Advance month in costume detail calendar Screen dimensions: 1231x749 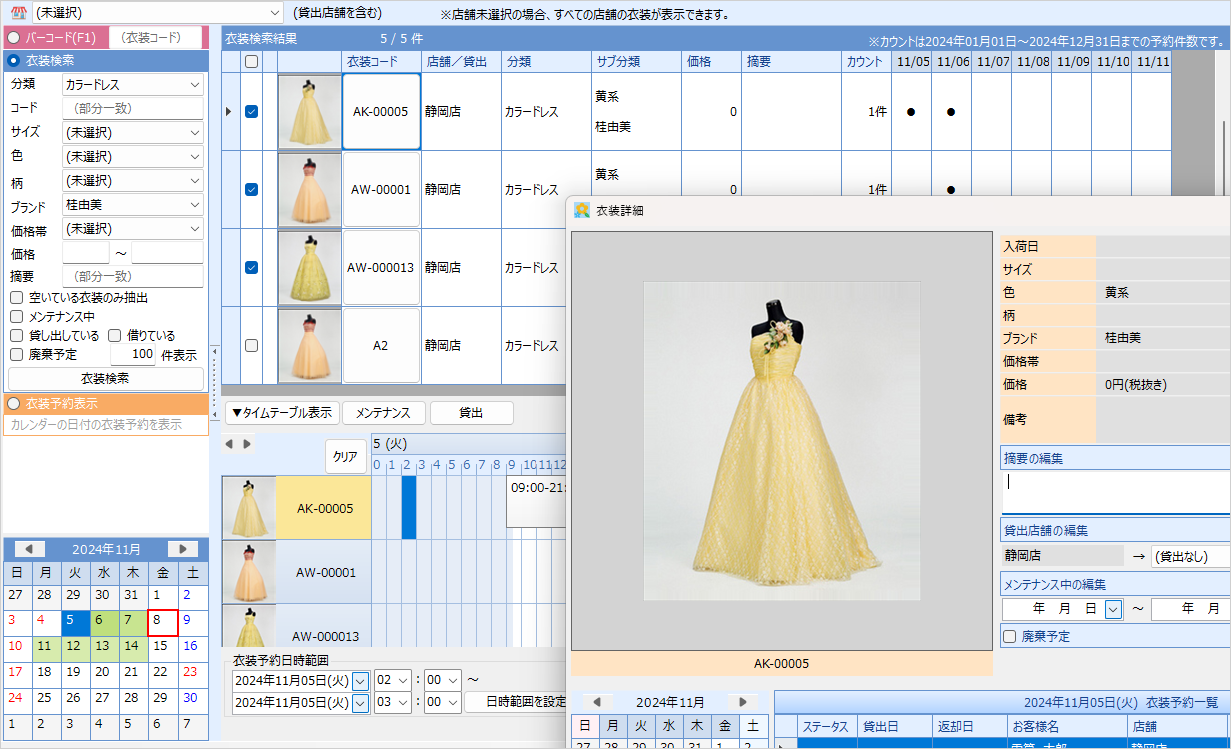742,702
